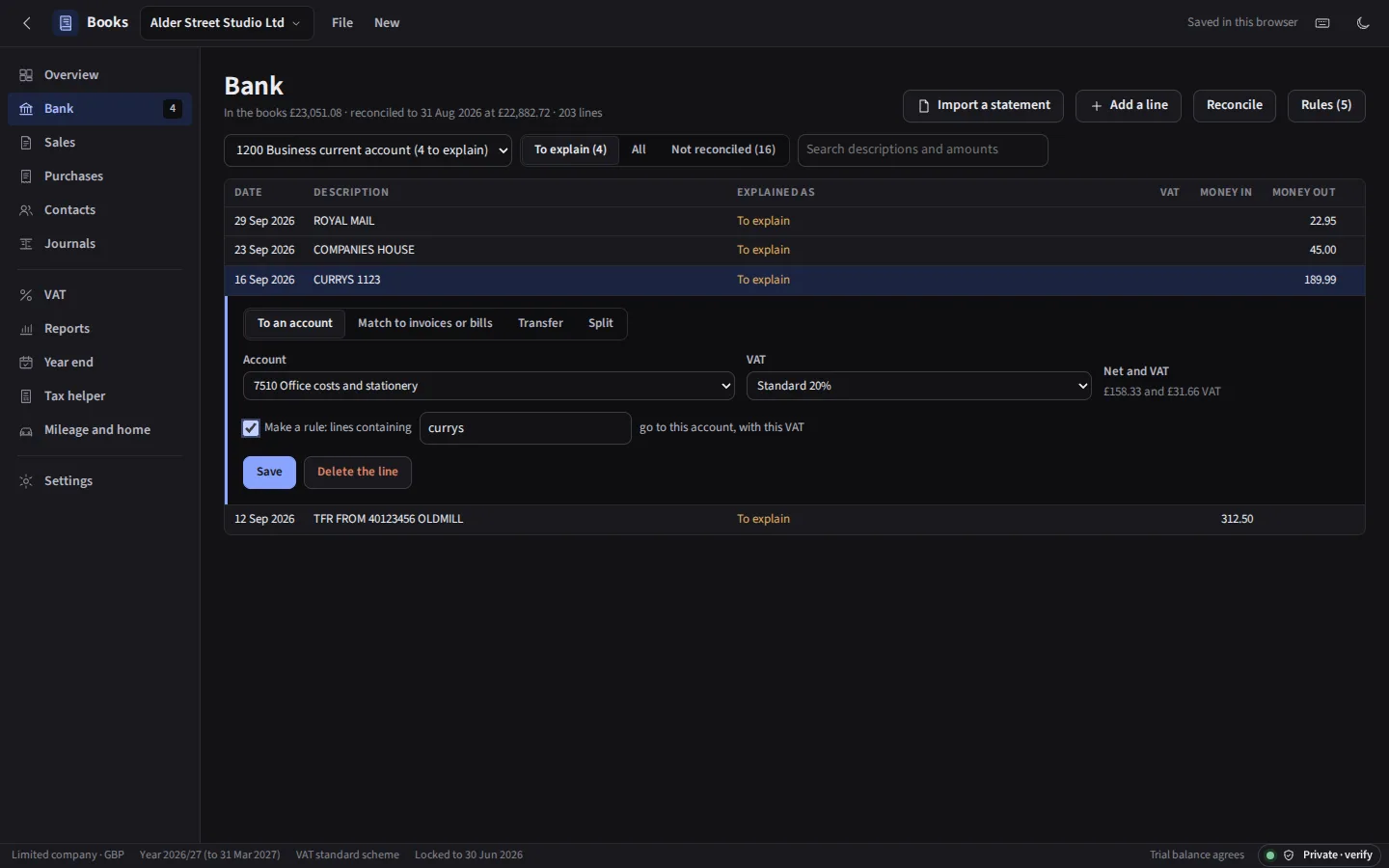Click the Private · verify status badge
Viewport: 1389px width, 868px height.
tap(1320, 855)
